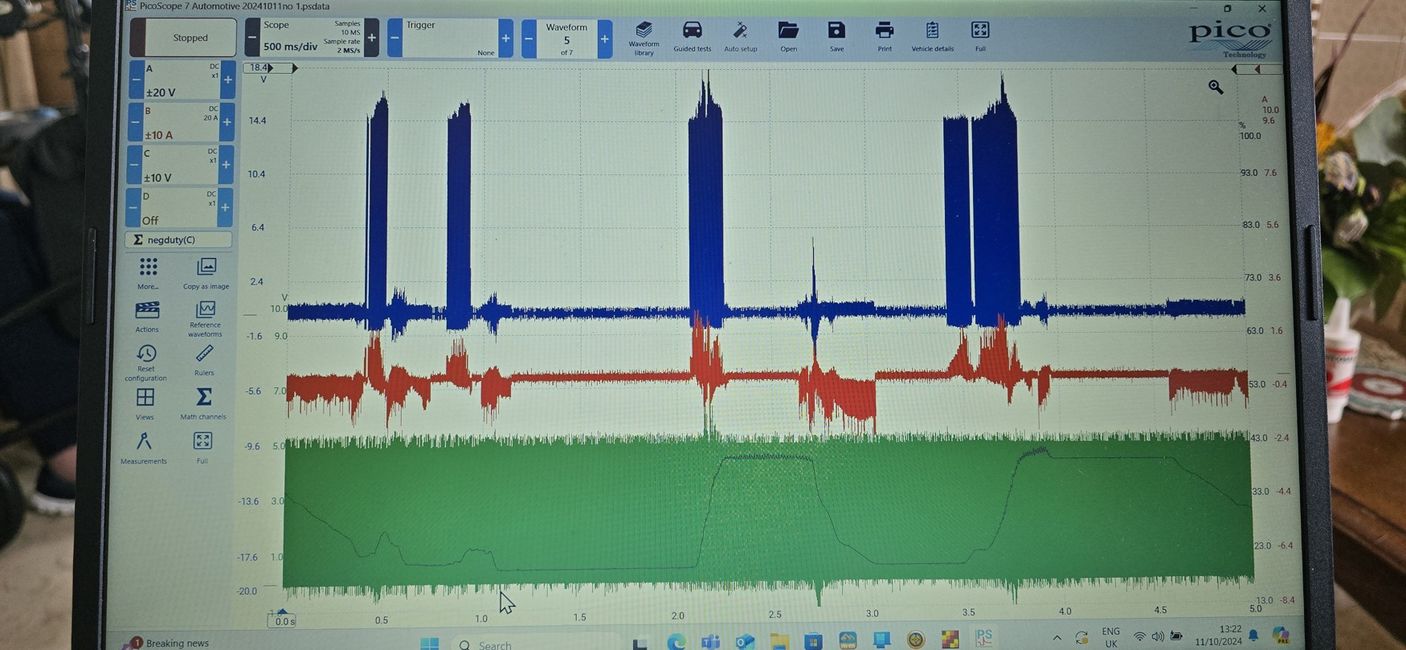Open the More tools grid
The height and width of the screenshot is (650, 1406).
(148, 273)
